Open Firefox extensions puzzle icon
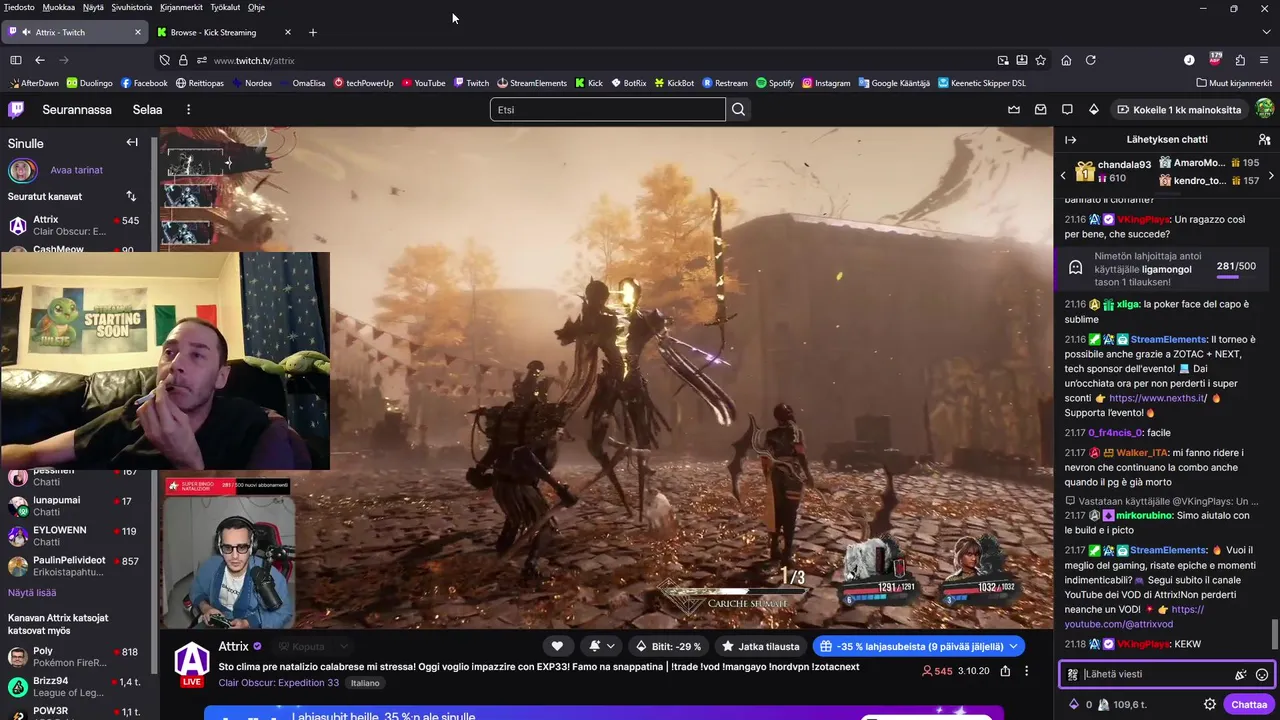This screenshot has height=720, width=1280. click(x=1240, y=60)
